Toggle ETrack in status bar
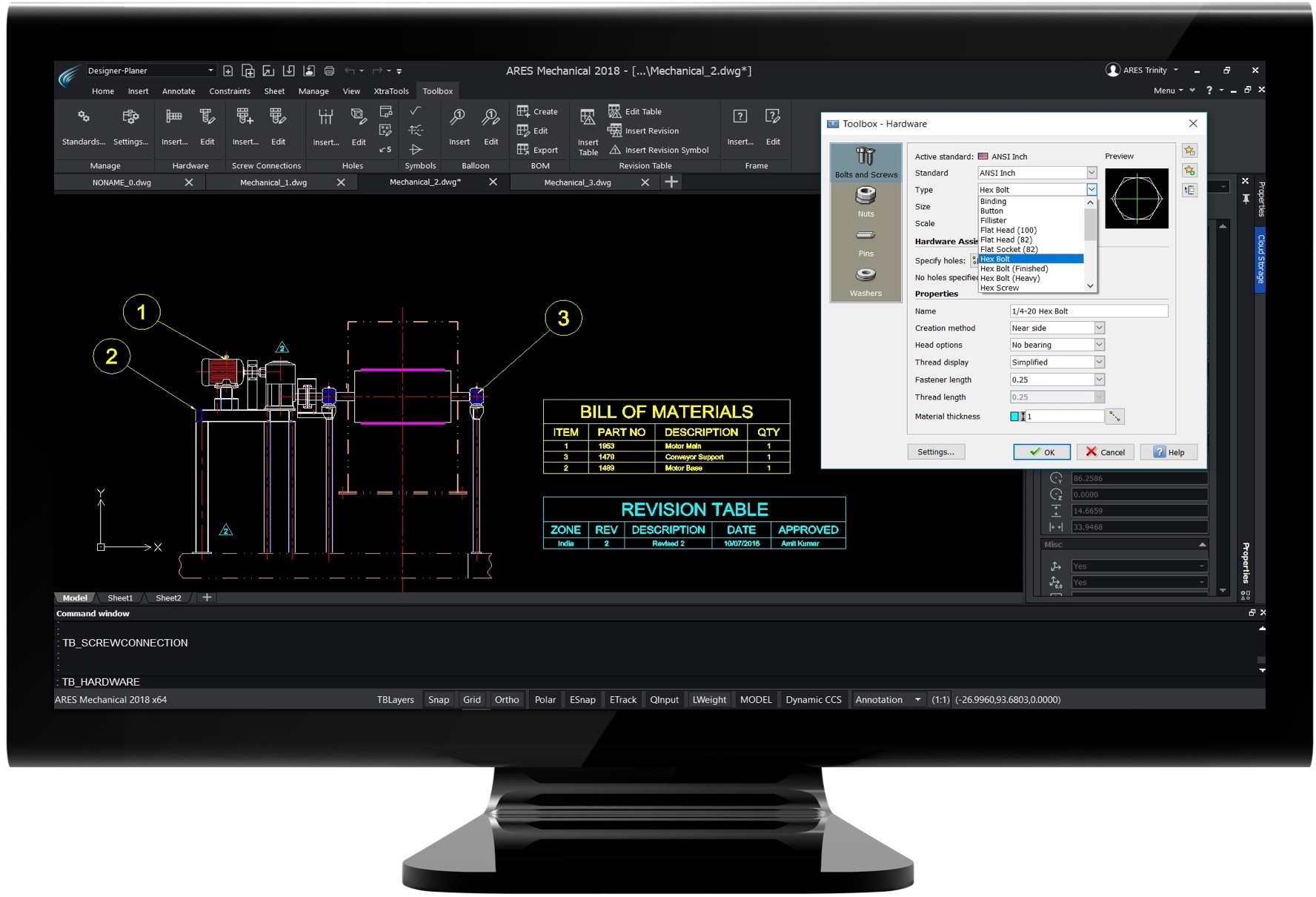1316x897 pixels. pos(623,700)
